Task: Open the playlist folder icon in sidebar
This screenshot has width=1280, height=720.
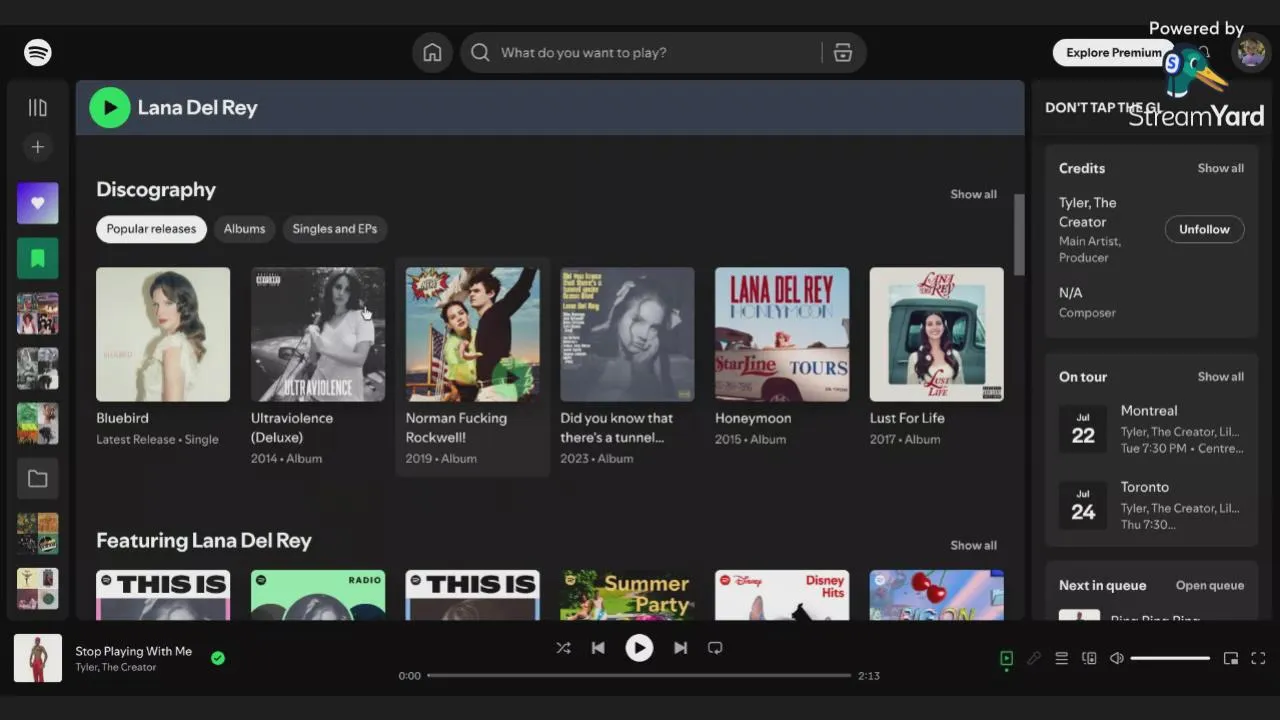Action: pos(38,478)
